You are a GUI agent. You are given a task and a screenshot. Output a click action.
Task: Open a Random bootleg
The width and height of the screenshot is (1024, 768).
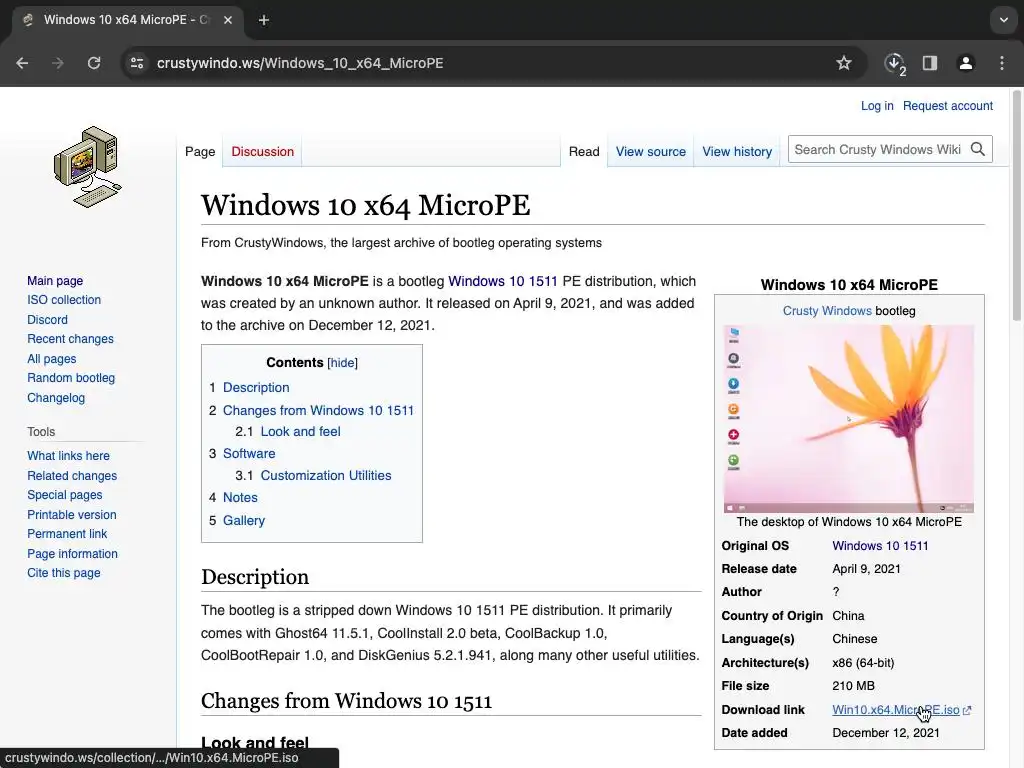coord(71,377)
